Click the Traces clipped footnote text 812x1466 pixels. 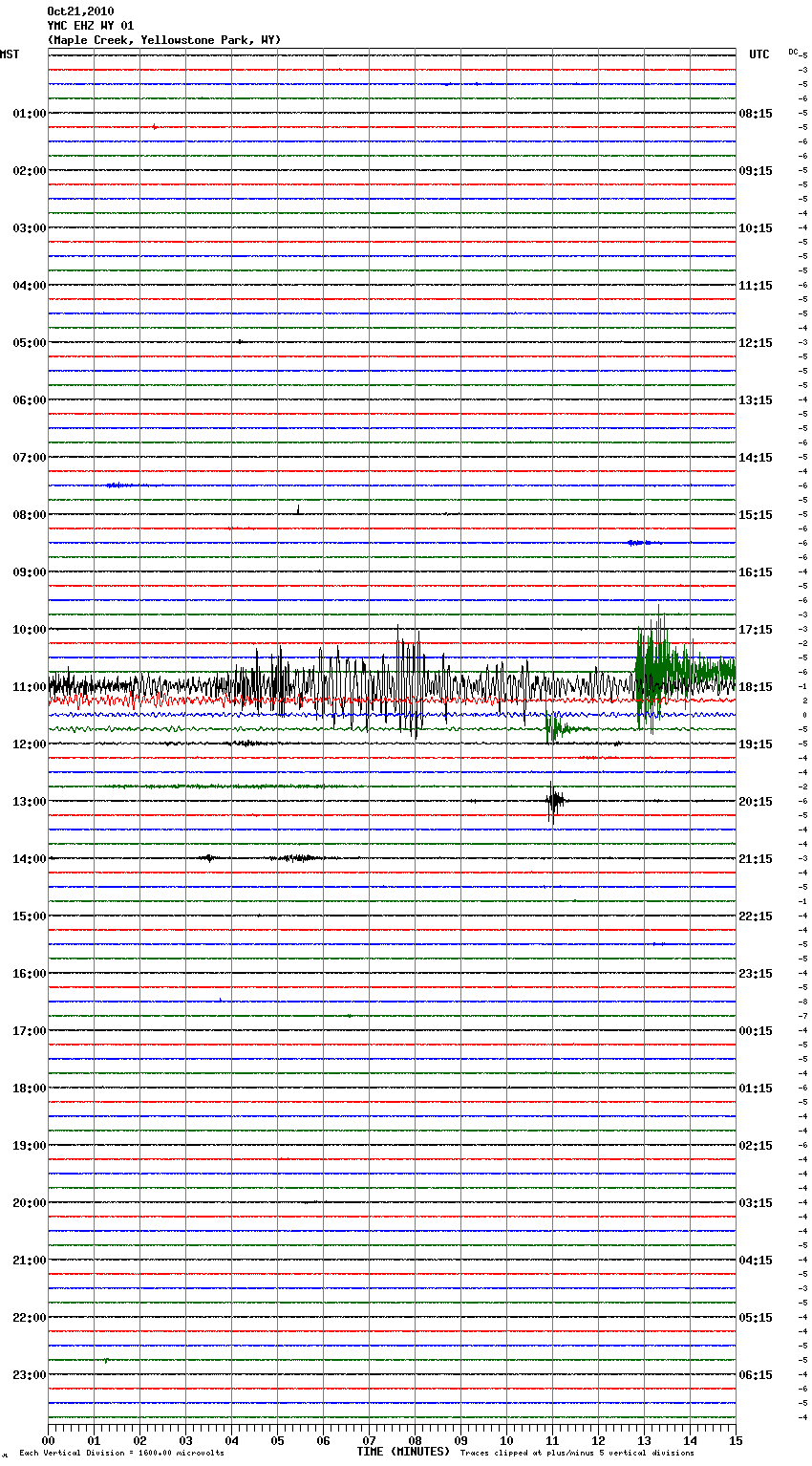point(577,1454)
